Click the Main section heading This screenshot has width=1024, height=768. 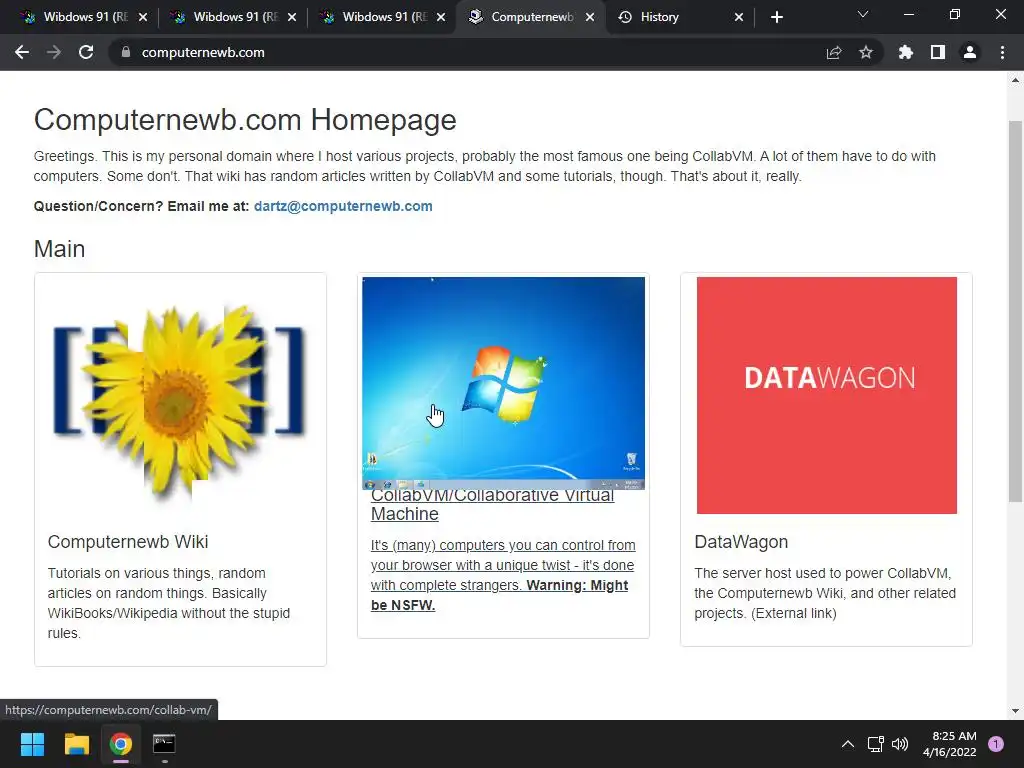pos(59,249)
